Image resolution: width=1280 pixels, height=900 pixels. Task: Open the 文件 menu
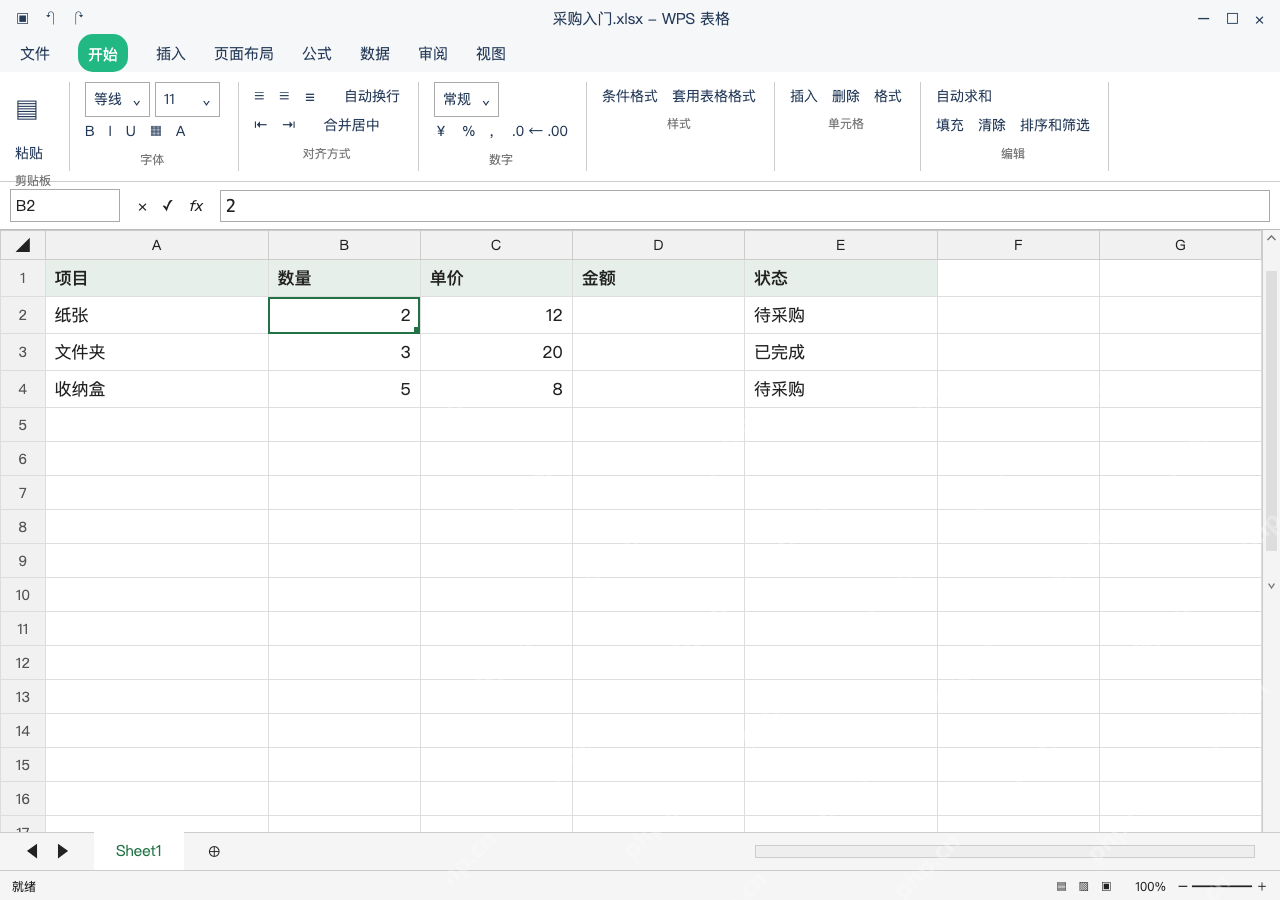pyautogui.click(x=35, y=53)
